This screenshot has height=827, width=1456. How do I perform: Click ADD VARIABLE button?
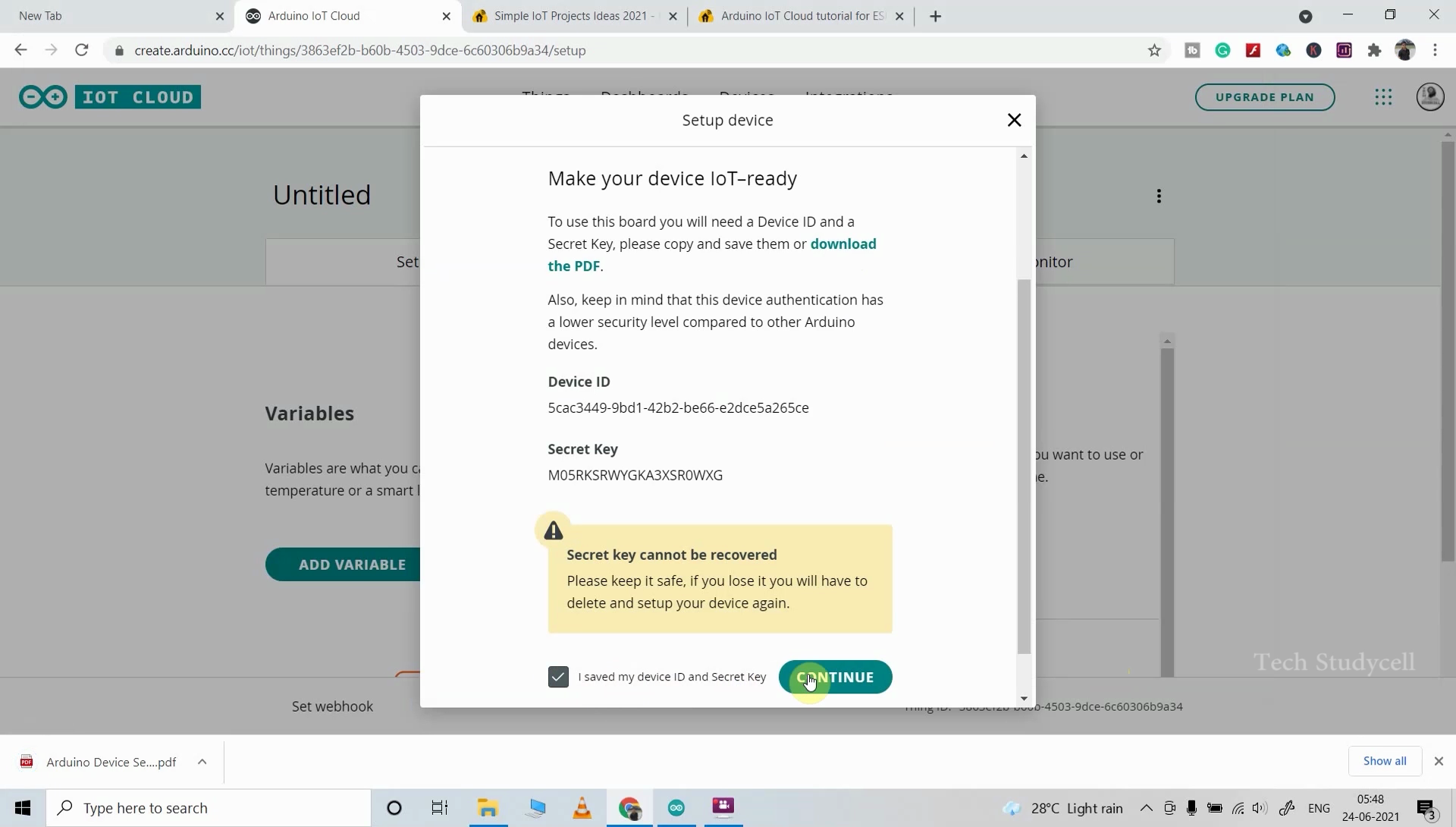[x=344, y=564]
